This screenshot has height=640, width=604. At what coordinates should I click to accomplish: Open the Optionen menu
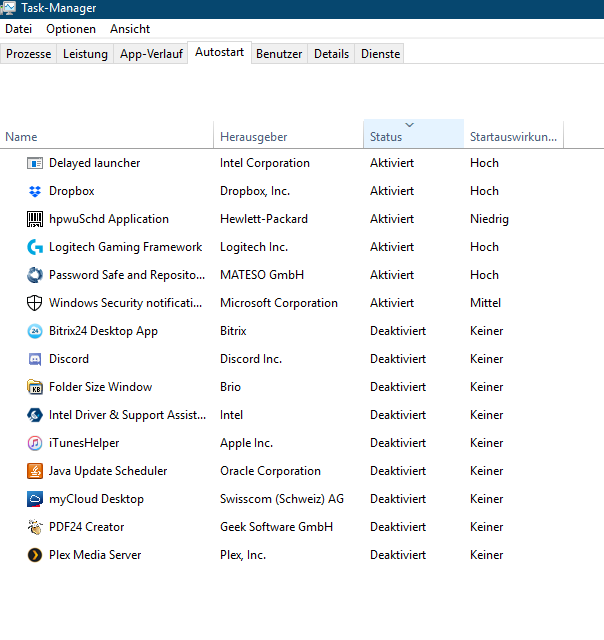click(71, 29)
